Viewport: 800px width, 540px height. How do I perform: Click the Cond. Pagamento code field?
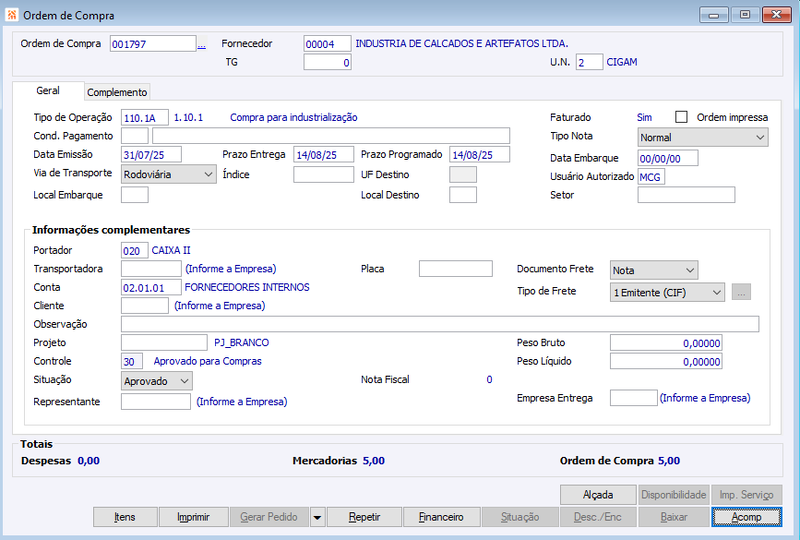pos(135,136)
